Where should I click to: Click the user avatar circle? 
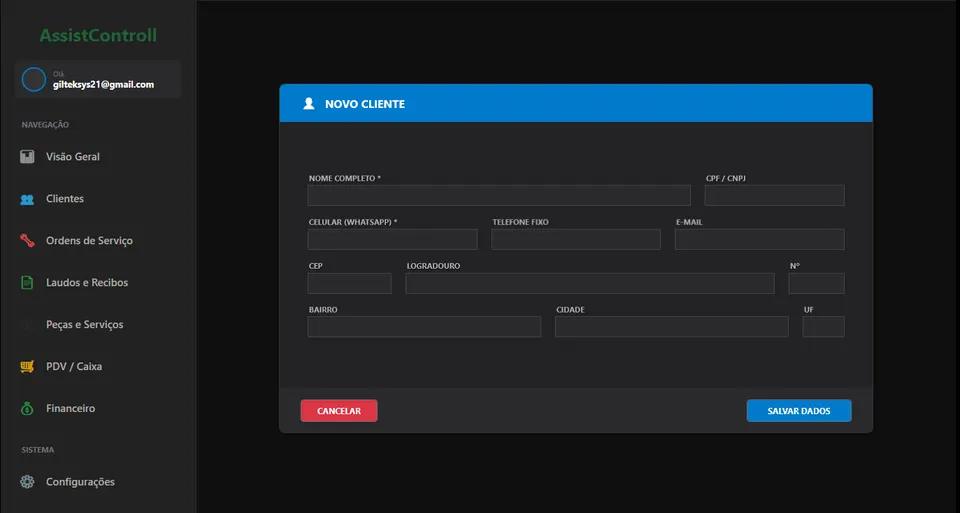click(34, 80)
